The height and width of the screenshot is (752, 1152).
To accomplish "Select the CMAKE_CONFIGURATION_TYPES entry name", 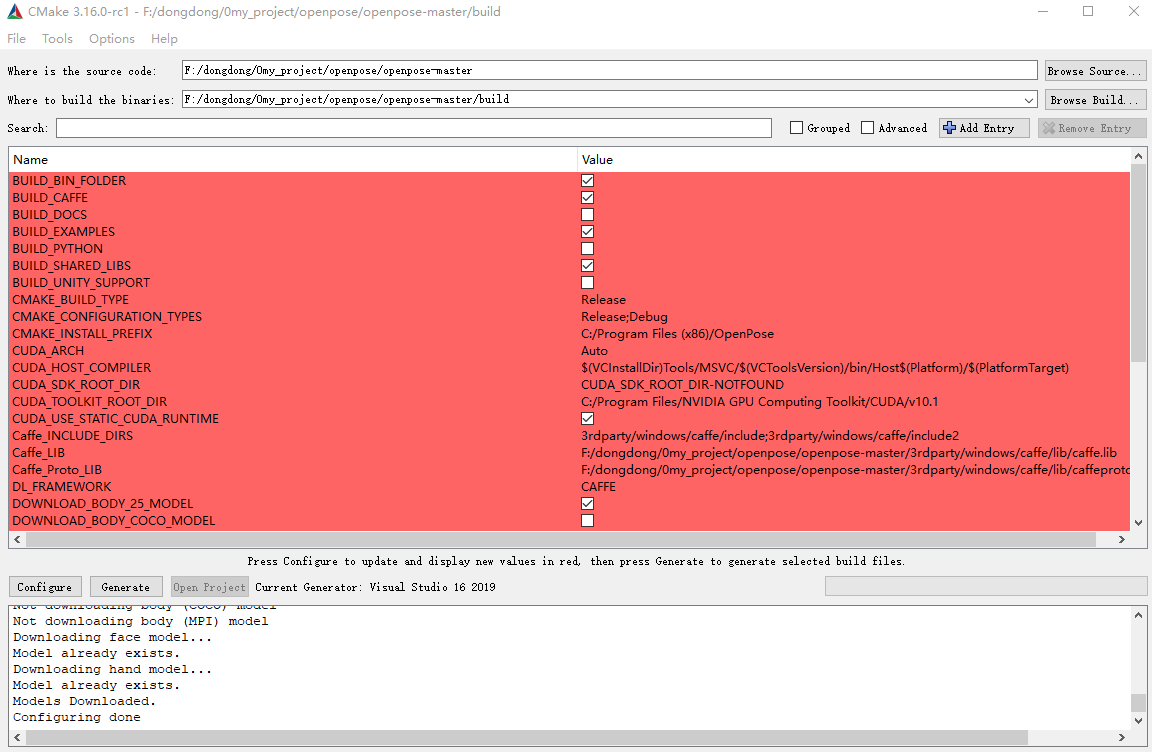I will click(107, 317).
